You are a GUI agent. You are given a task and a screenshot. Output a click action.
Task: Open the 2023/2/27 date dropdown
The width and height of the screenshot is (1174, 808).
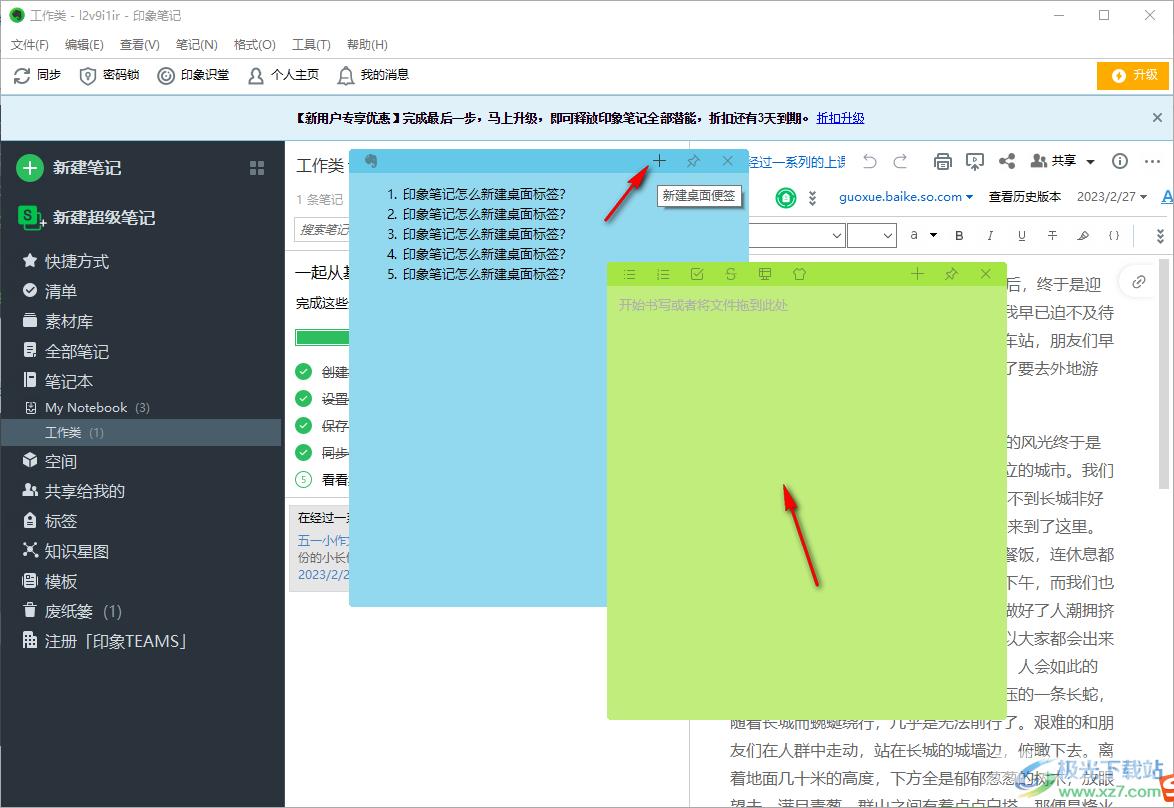pyautogui.click(x=1112, y=197)
